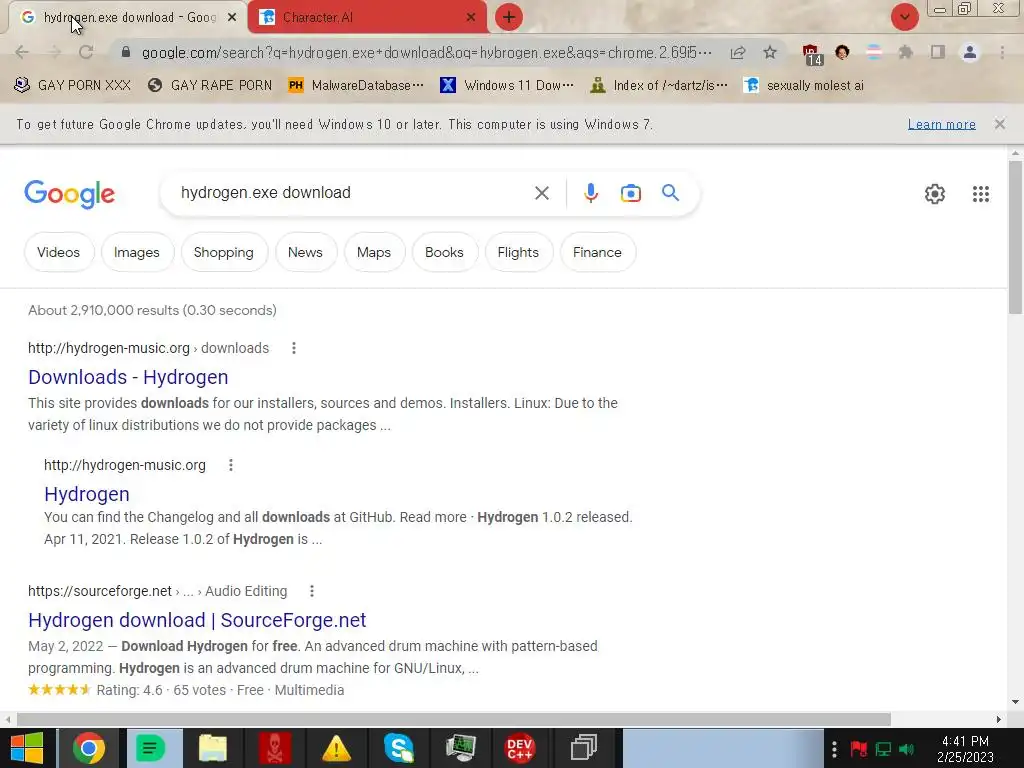This screenshot has width=1024, height=768.
Task: Click the Chrome taskbar icon
Action: click(x=89, y=748)
